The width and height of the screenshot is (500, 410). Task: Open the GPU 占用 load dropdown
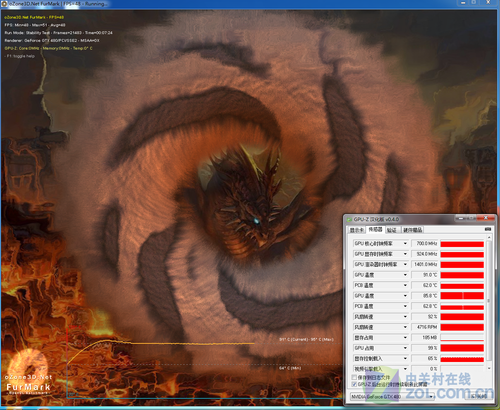pyautogui.click(x=405, y=348)
